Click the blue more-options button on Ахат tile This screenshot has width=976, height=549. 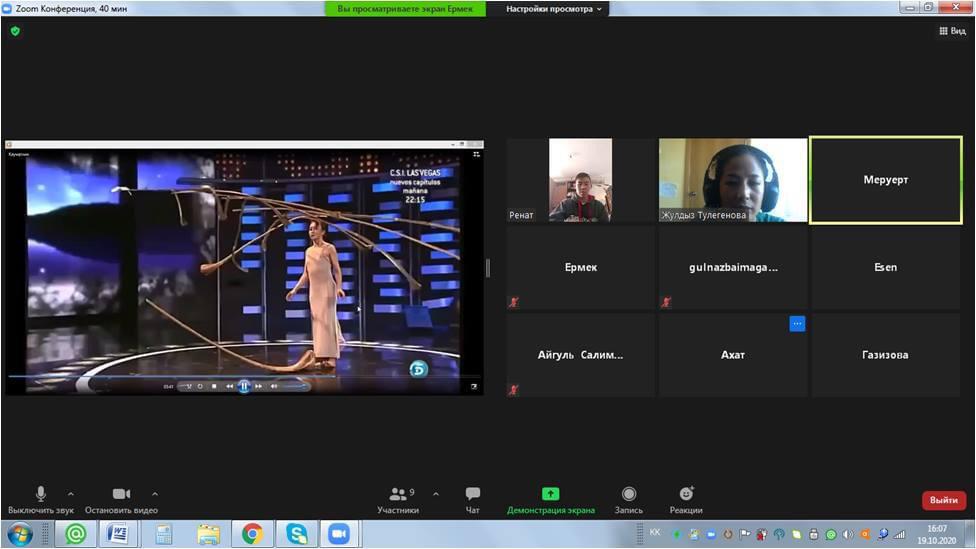pyautogui.click(x=797, y=323)
